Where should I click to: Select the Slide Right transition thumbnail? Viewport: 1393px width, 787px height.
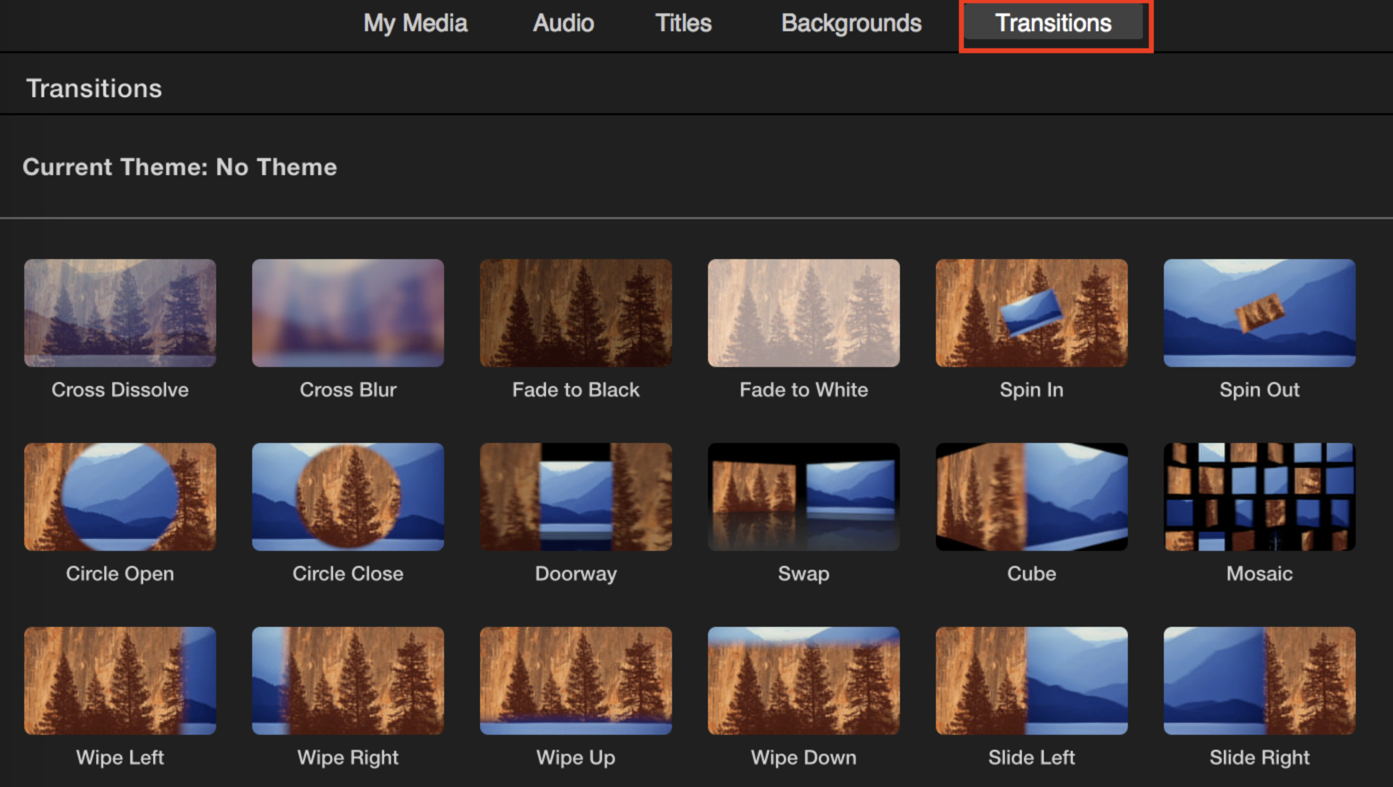pos(1260,681)
